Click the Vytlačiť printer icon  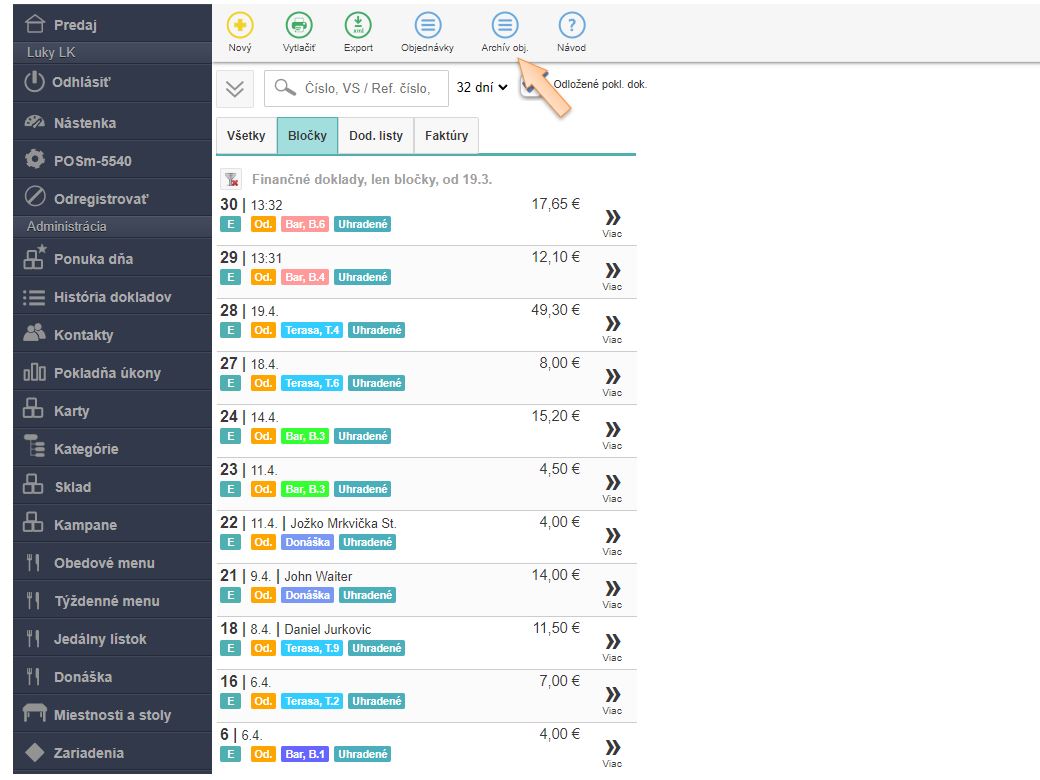[298, 26]
